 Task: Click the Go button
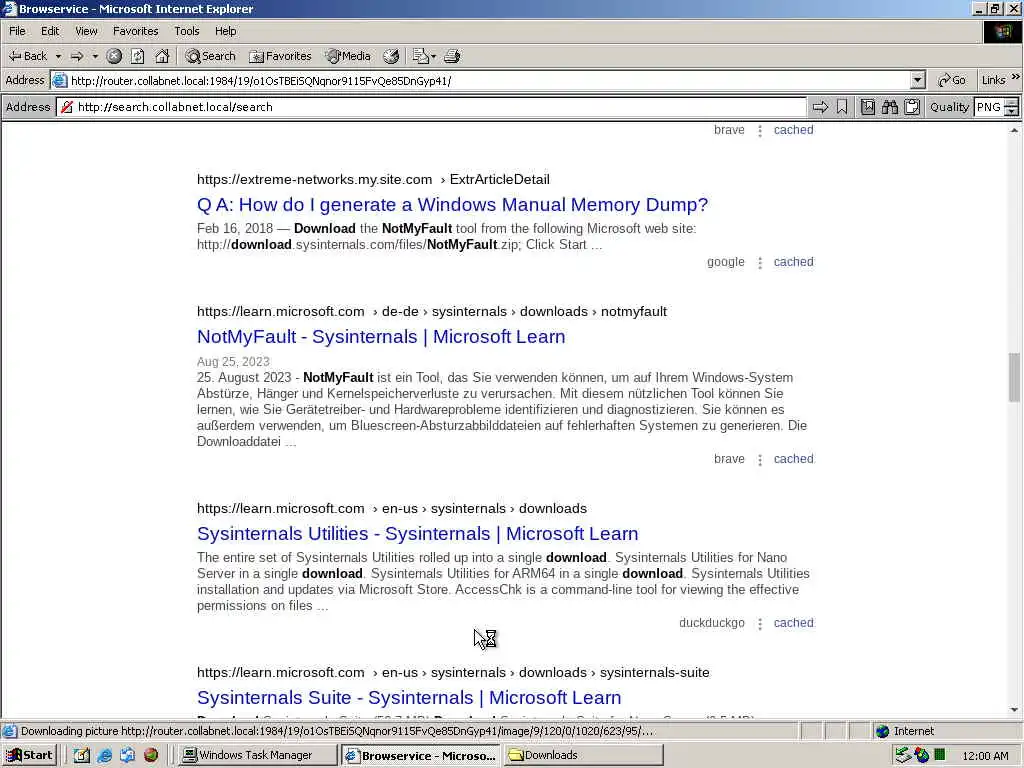pos(951,80)
